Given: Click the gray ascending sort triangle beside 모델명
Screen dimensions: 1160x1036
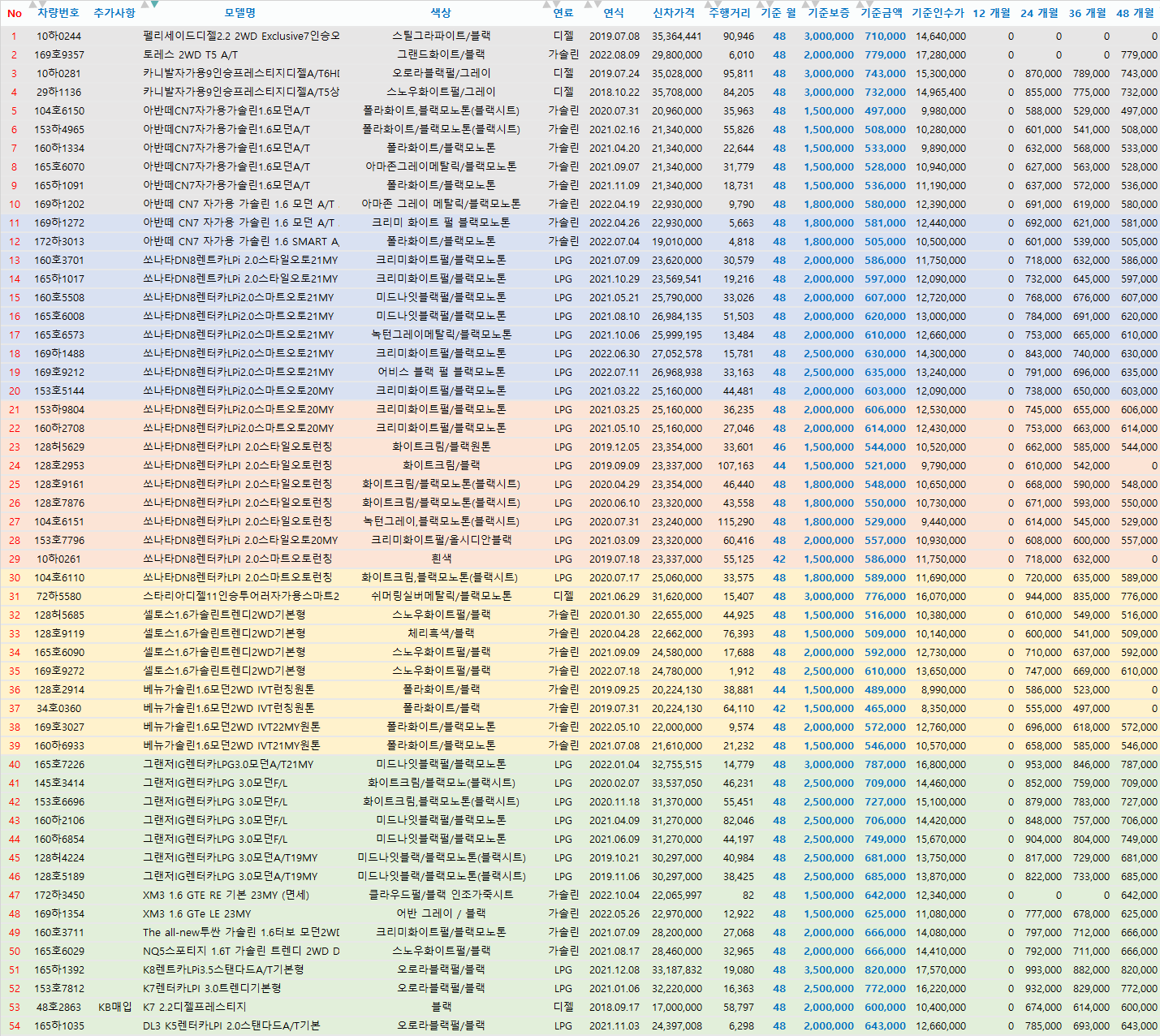Looking at the screenshot, I should click(x=146, y=5).
